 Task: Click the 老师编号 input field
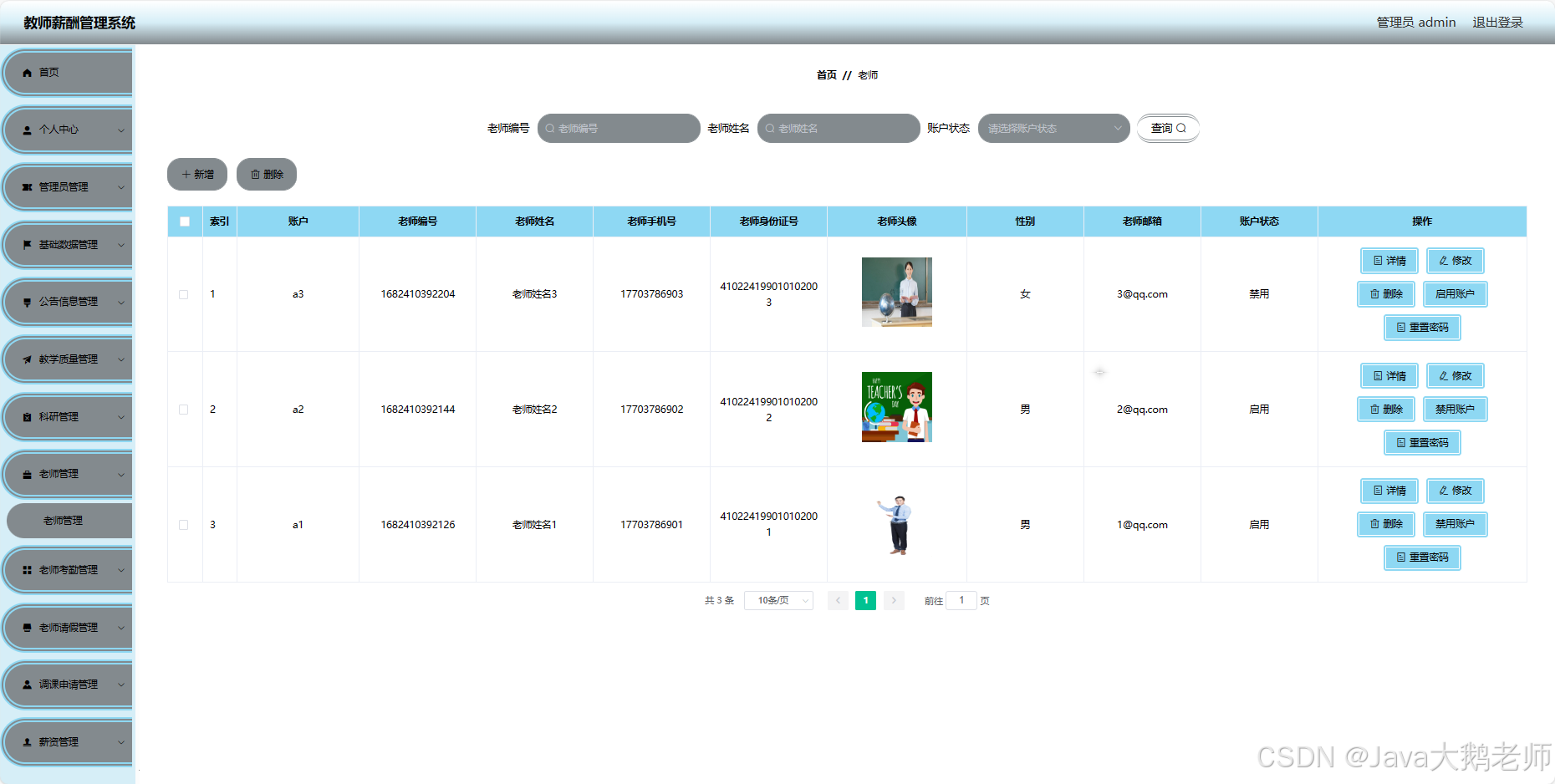pos(619,129)
